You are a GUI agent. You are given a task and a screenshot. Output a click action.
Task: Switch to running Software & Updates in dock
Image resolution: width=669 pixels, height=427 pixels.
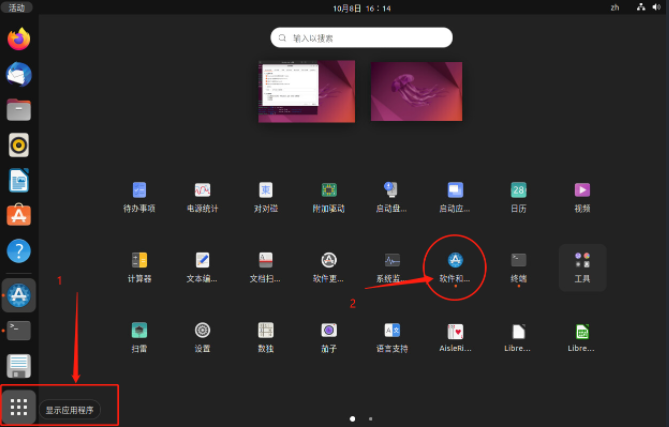(x=19, y=295)
